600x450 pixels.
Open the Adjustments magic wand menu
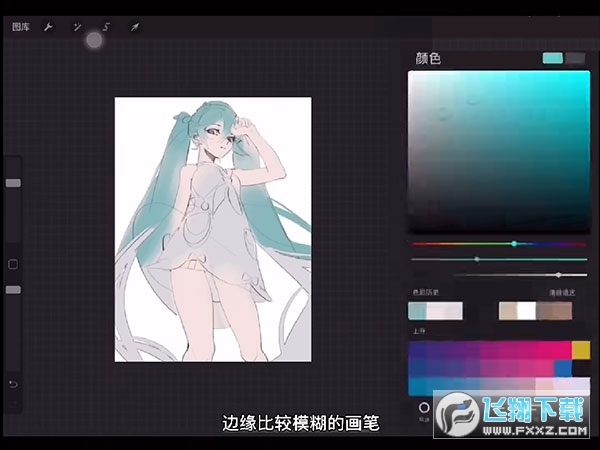(x=77, y=27)
